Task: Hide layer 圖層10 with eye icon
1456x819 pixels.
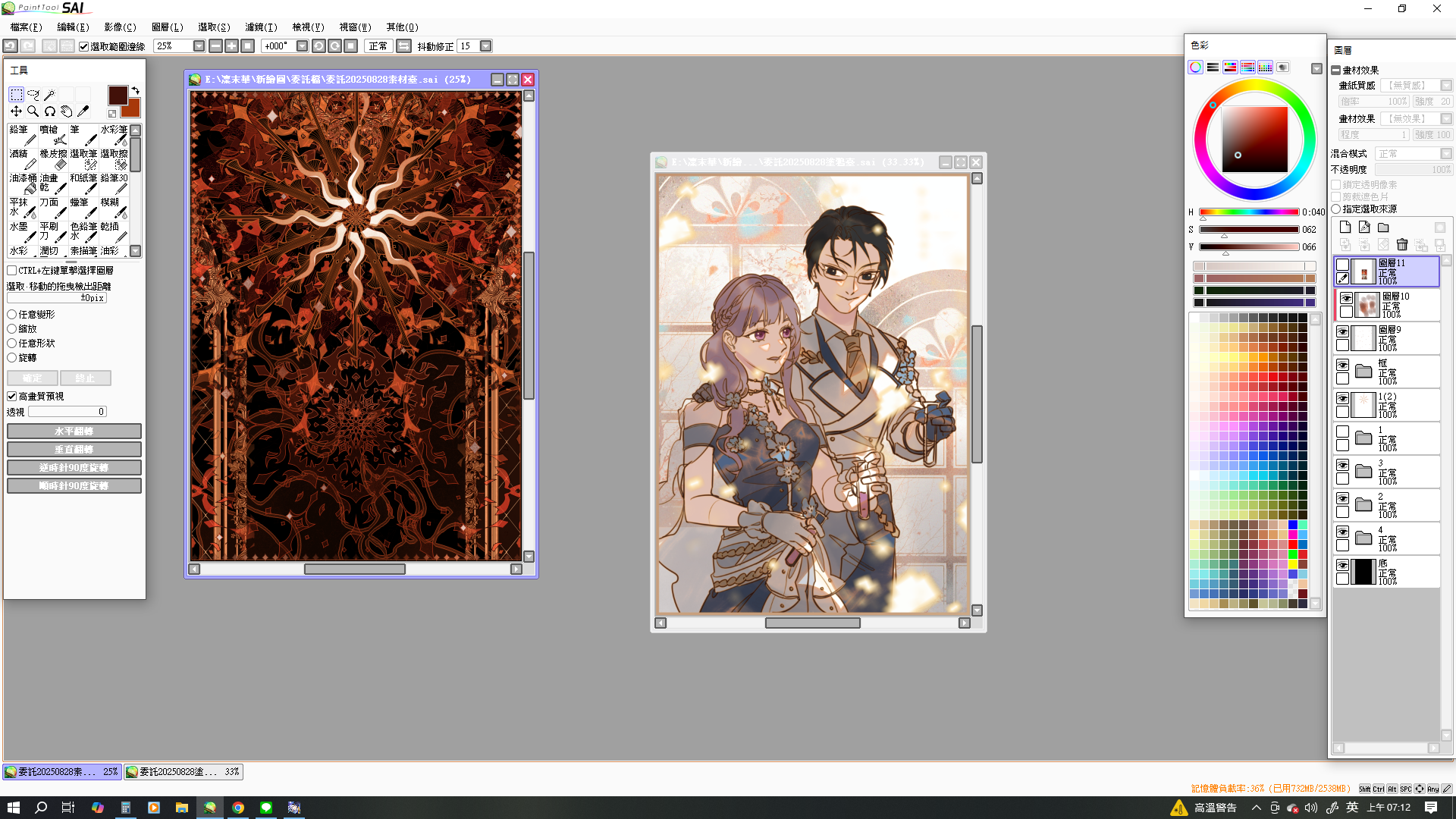Action: [x=1346, y=298]
